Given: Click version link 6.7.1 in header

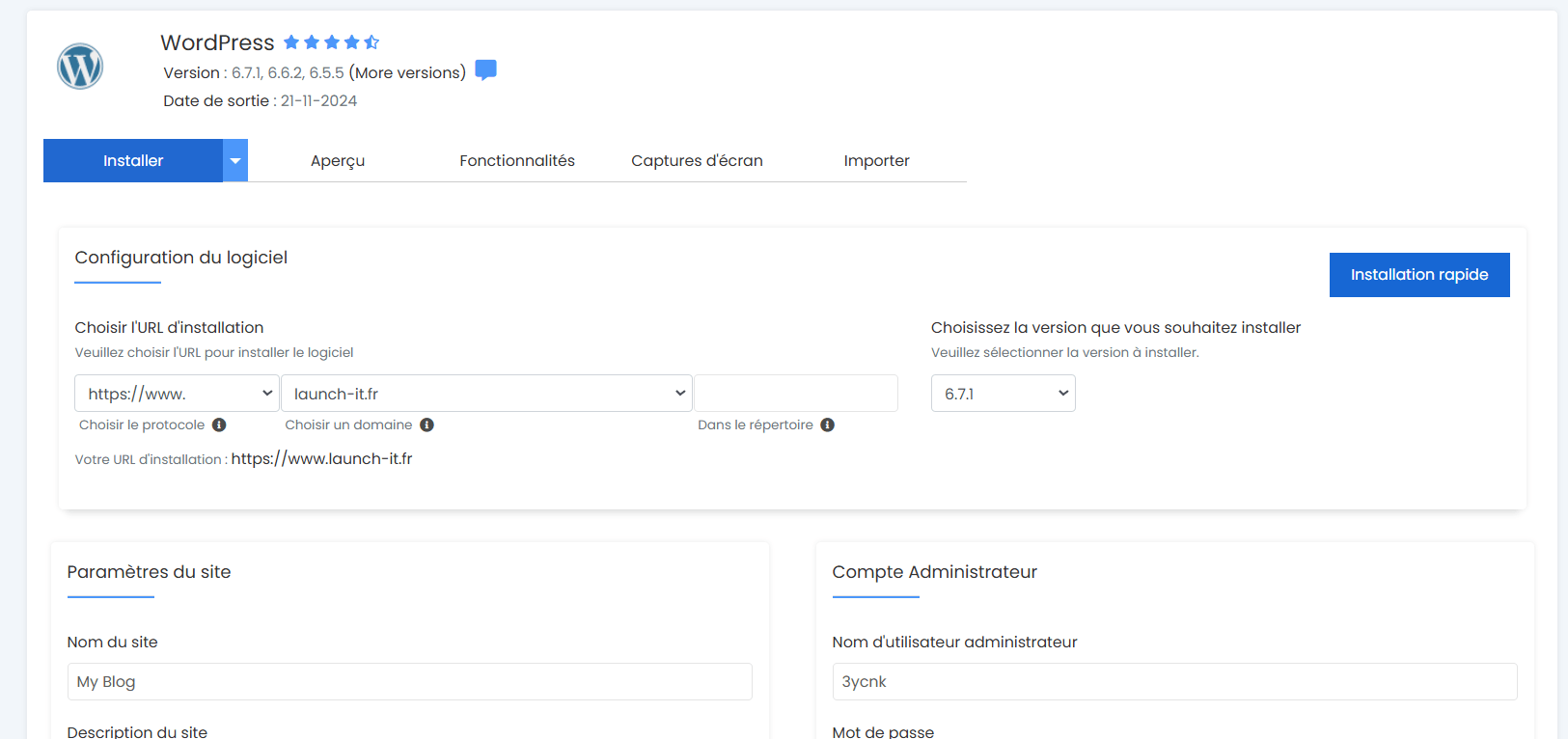Looking at the screenshot, I should pyautogui.click(x=246, y=73).
